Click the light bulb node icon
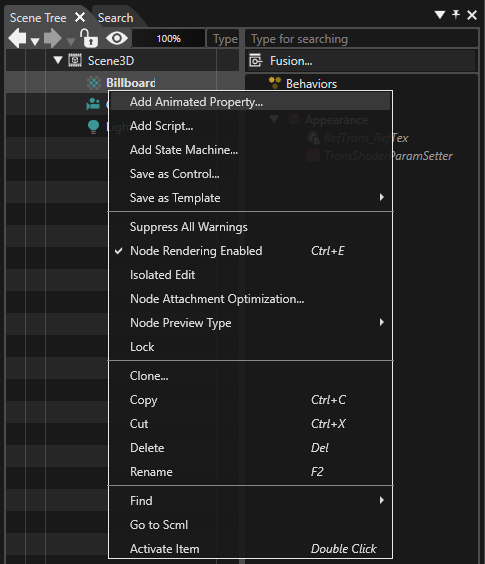The height and width of the screenshot is (564, 485). point(93,127)
